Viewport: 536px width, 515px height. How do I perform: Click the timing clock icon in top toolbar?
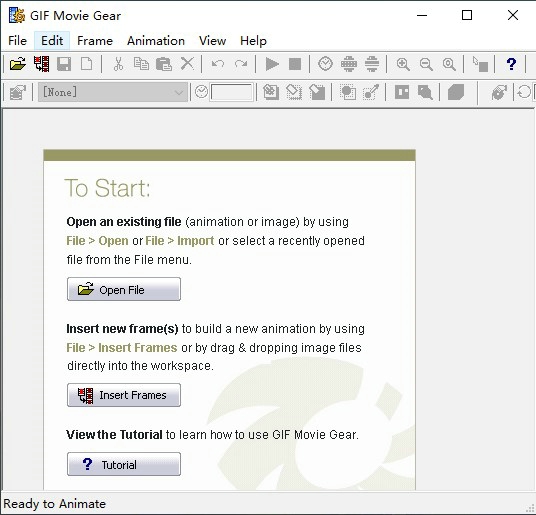(325, 64)
